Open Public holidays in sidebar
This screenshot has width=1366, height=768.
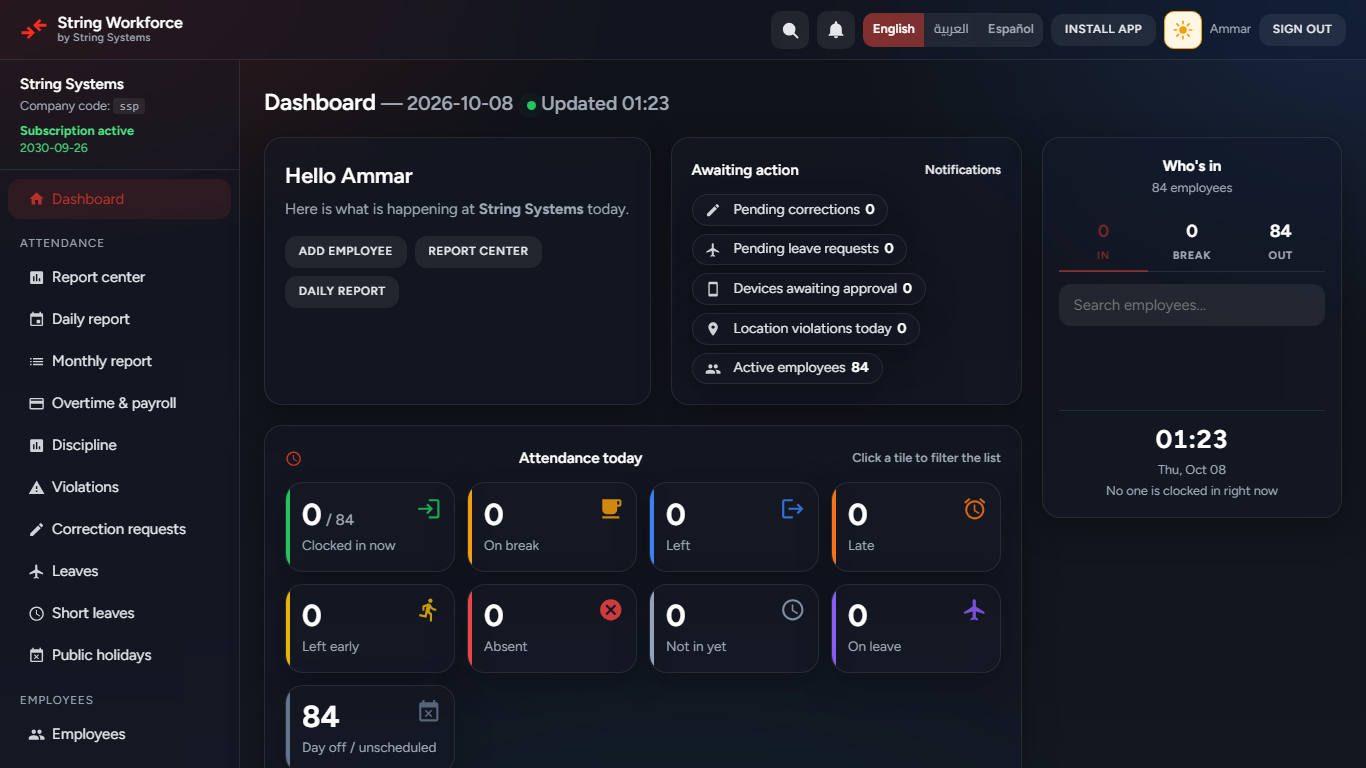pos(119,655)
